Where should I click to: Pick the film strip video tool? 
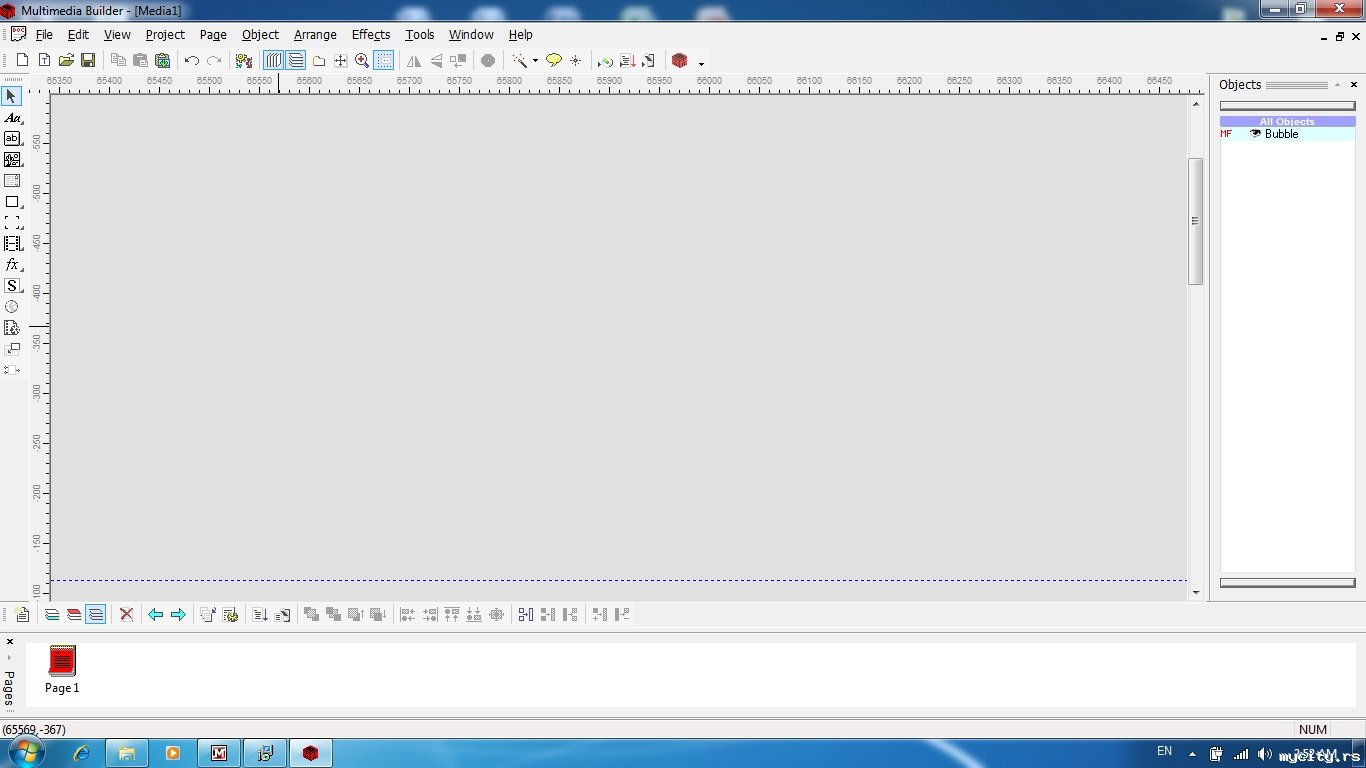[x=12, y=244]
